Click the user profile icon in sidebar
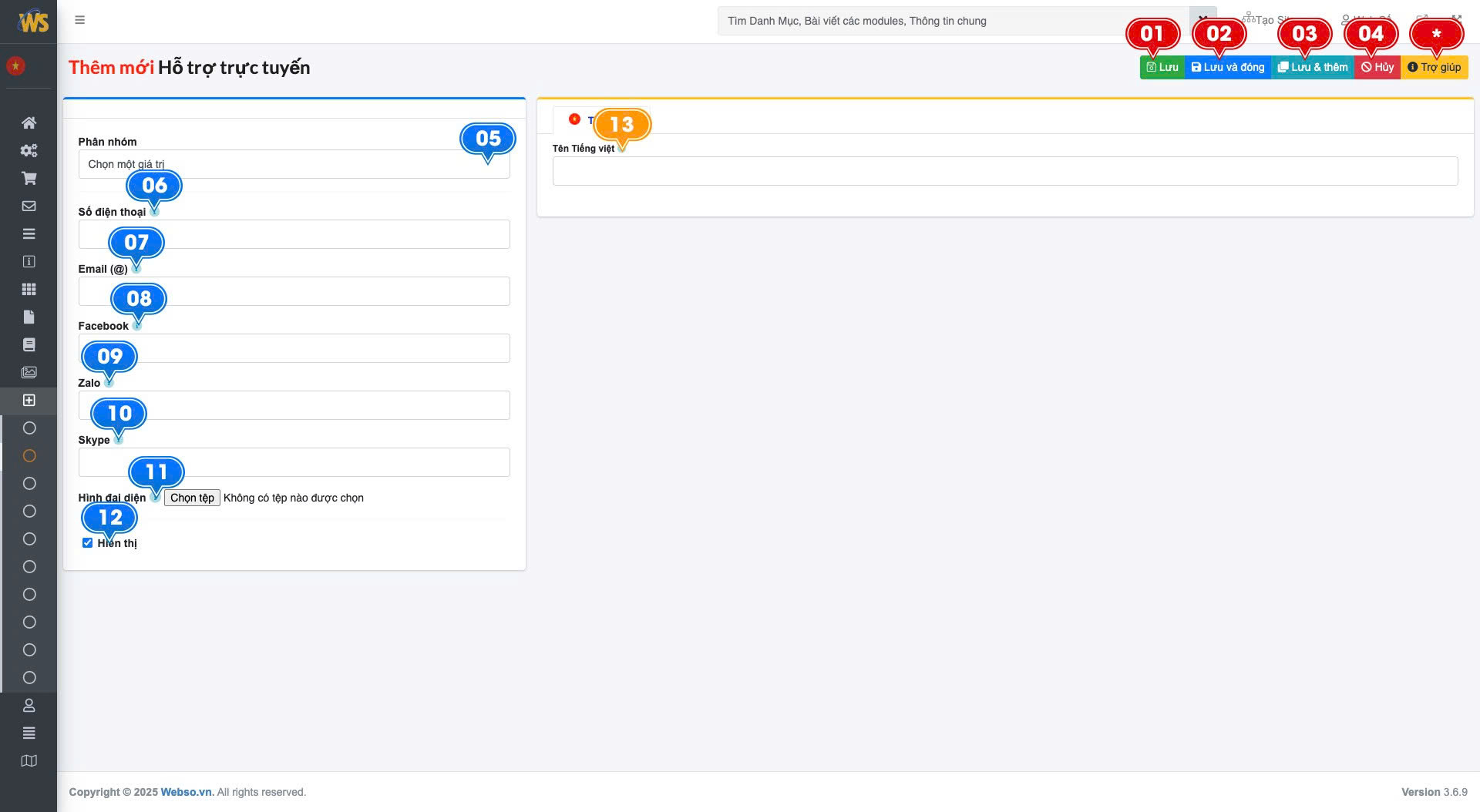Image resolution: width=1480 pixels, height=812 pixels. [29, 705]
